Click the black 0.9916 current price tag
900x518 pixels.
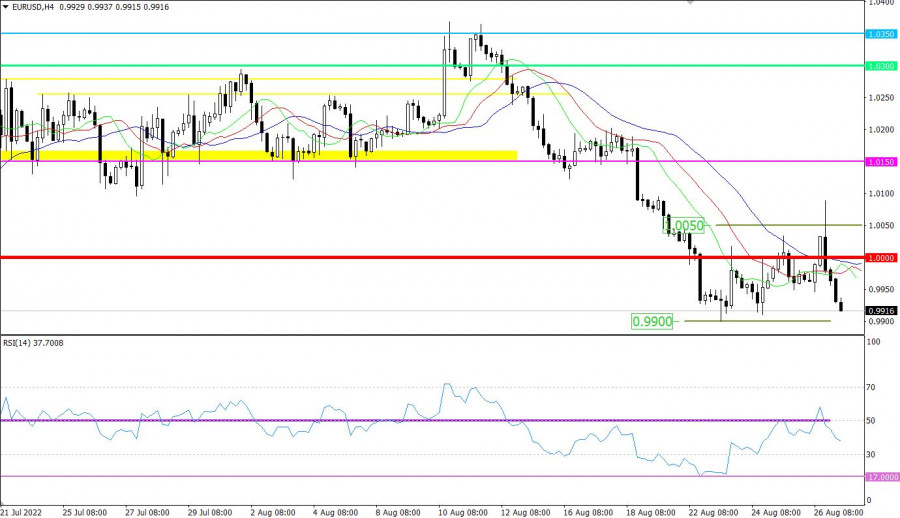pos(881,311)
